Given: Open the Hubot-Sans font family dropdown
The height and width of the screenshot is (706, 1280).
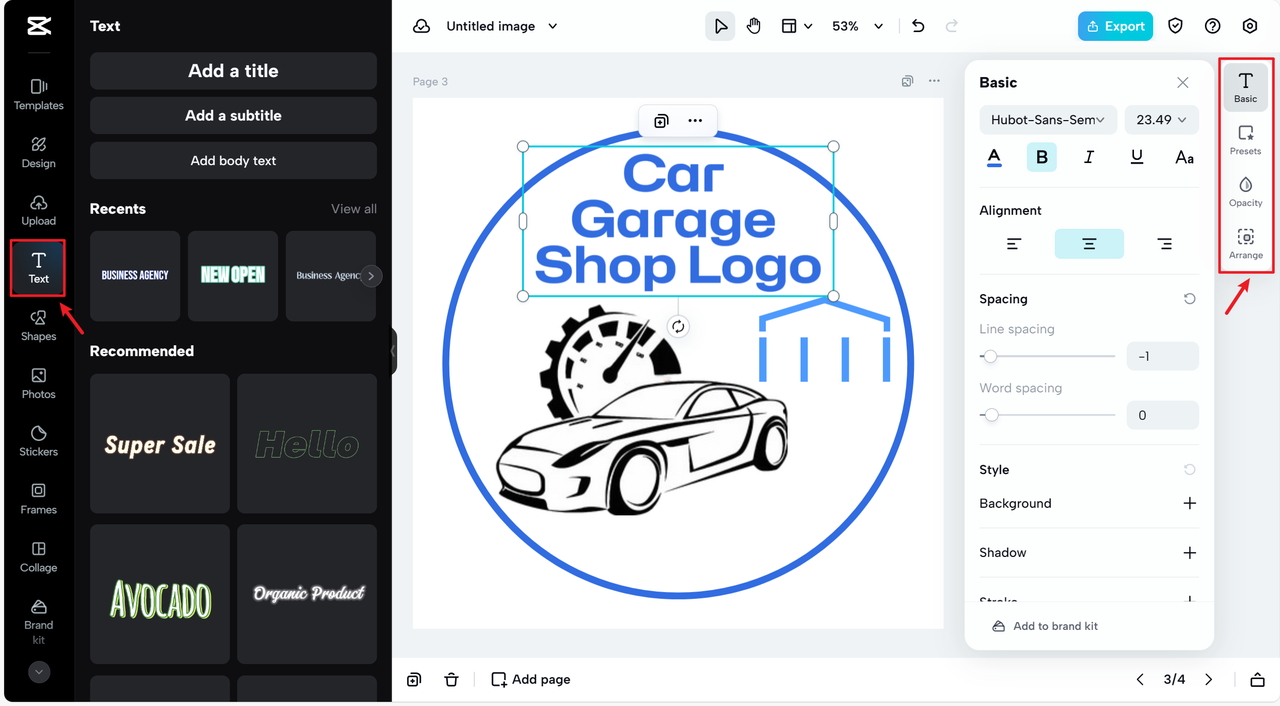Looking at the screenshot, I should pos(1047,120).
